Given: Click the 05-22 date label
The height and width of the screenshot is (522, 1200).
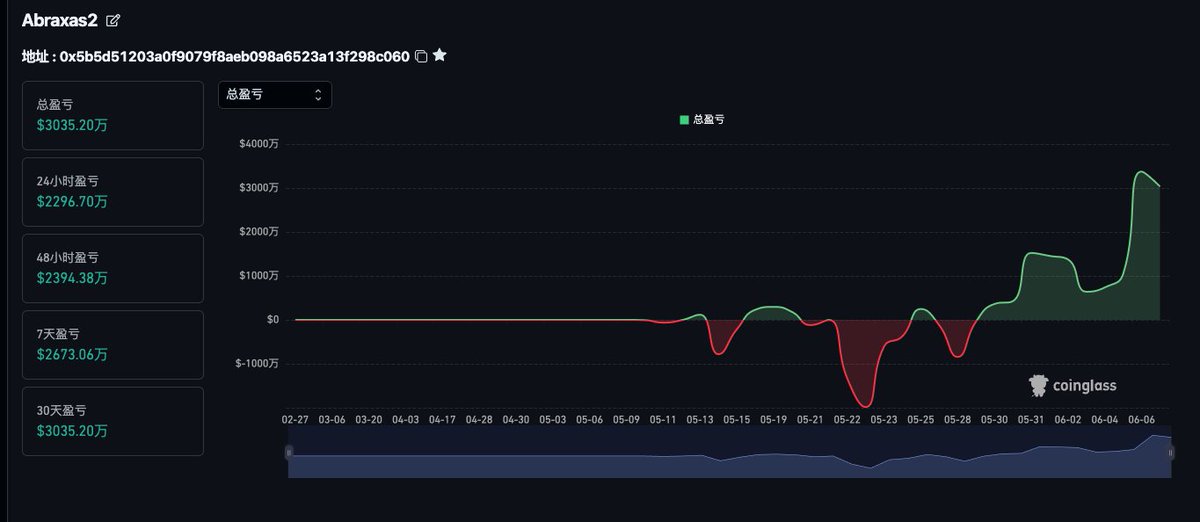Looking at the screenshot, I should (x=847, y=420).
